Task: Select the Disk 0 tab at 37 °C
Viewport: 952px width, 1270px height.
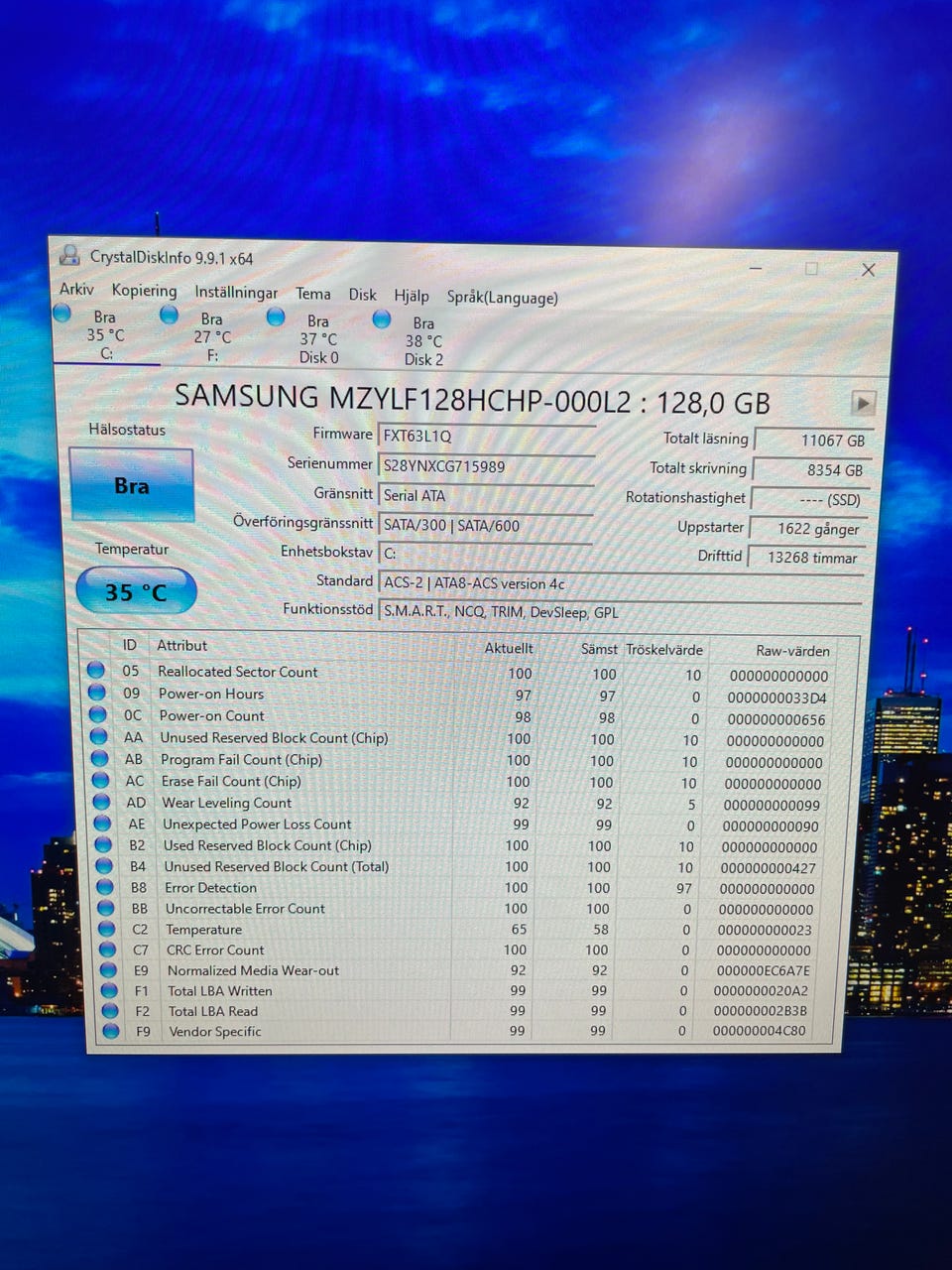Action: (x=317, y=338)
